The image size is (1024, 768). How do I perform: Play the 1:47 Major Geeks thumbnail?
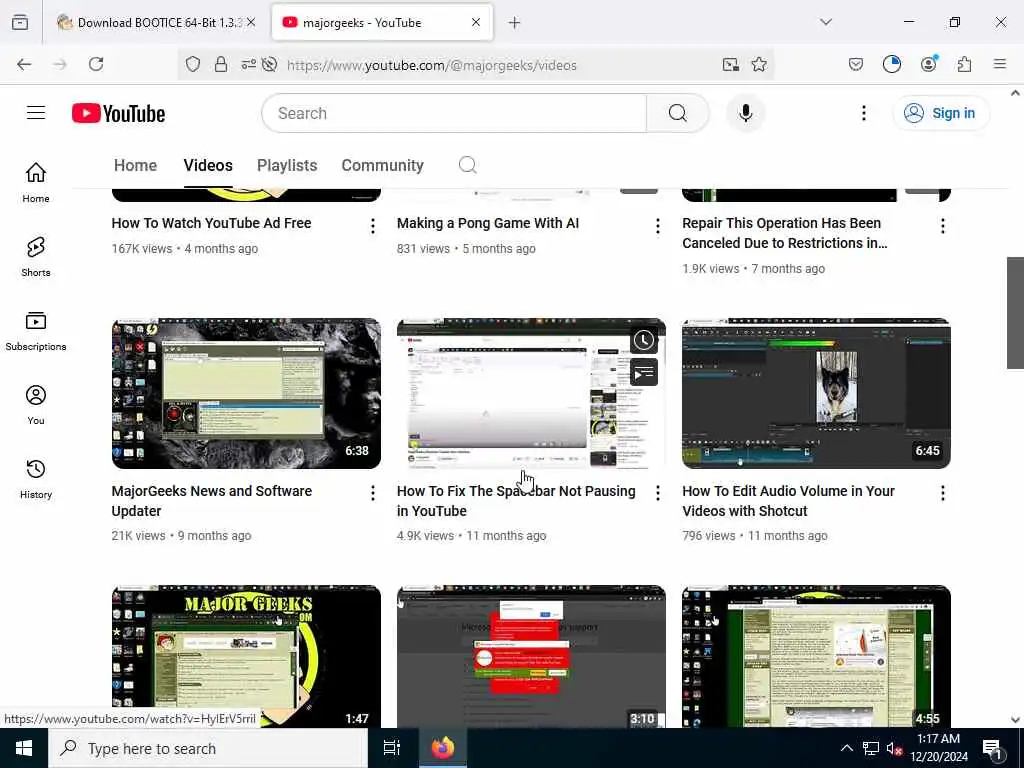(246, 656)
